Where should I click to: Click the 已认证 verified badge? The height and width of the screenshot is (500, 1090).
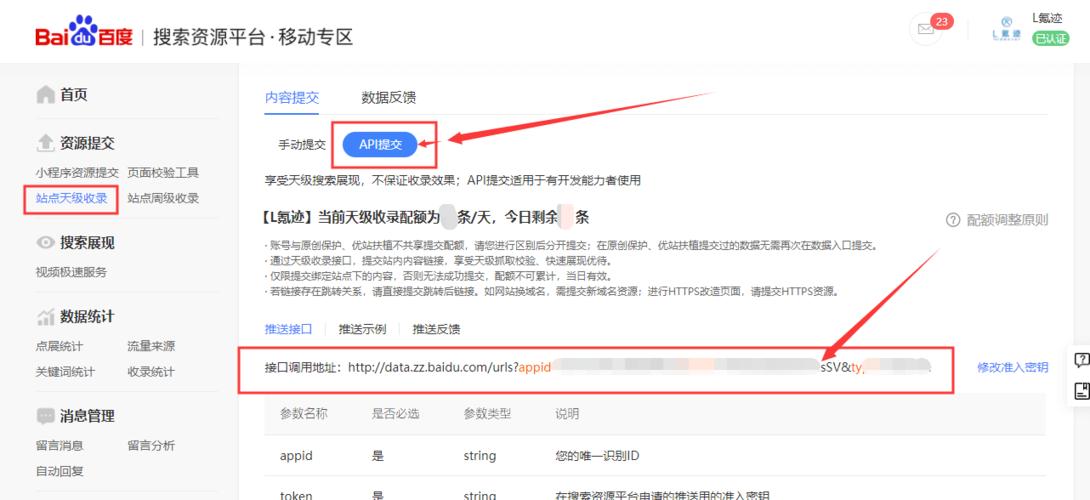(x=1050, y=39)
